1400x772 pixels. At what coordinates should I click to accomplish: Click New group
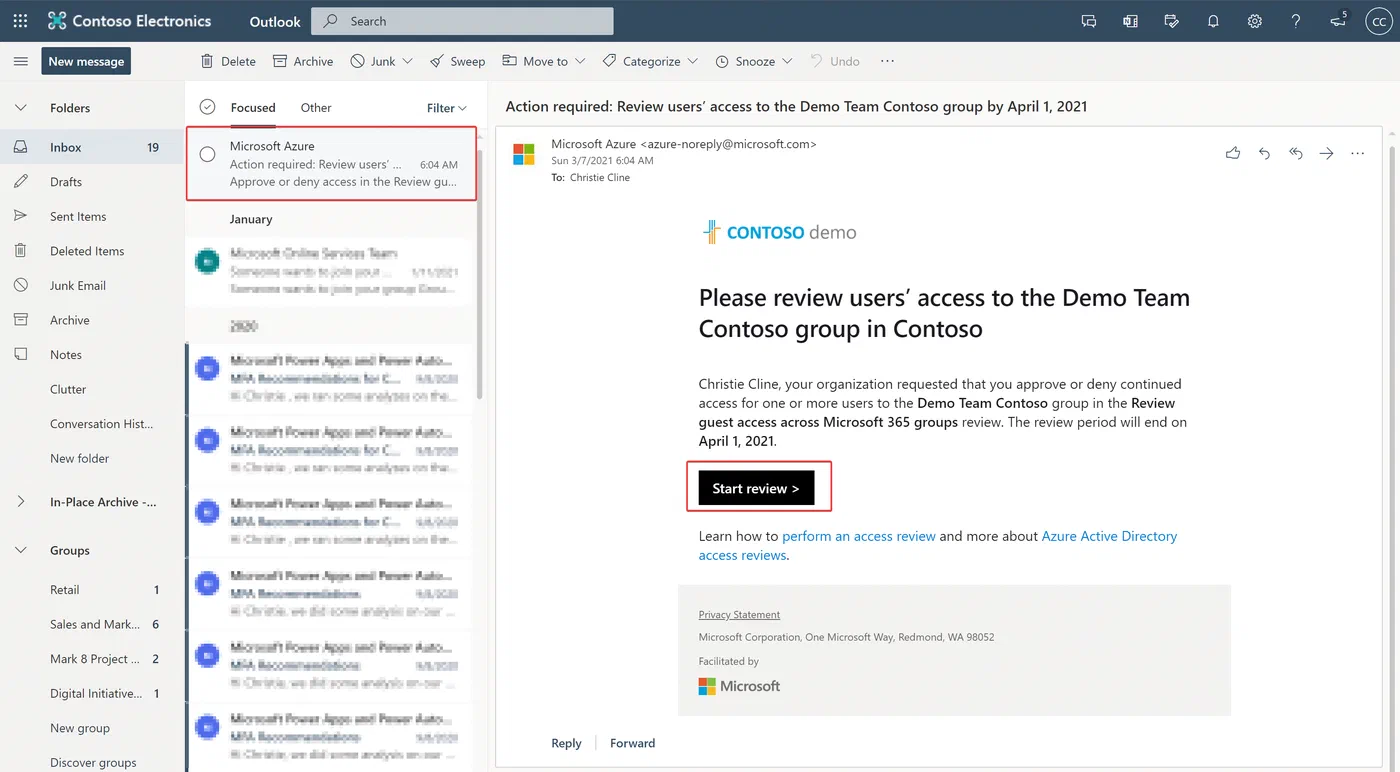click(80, 728)
